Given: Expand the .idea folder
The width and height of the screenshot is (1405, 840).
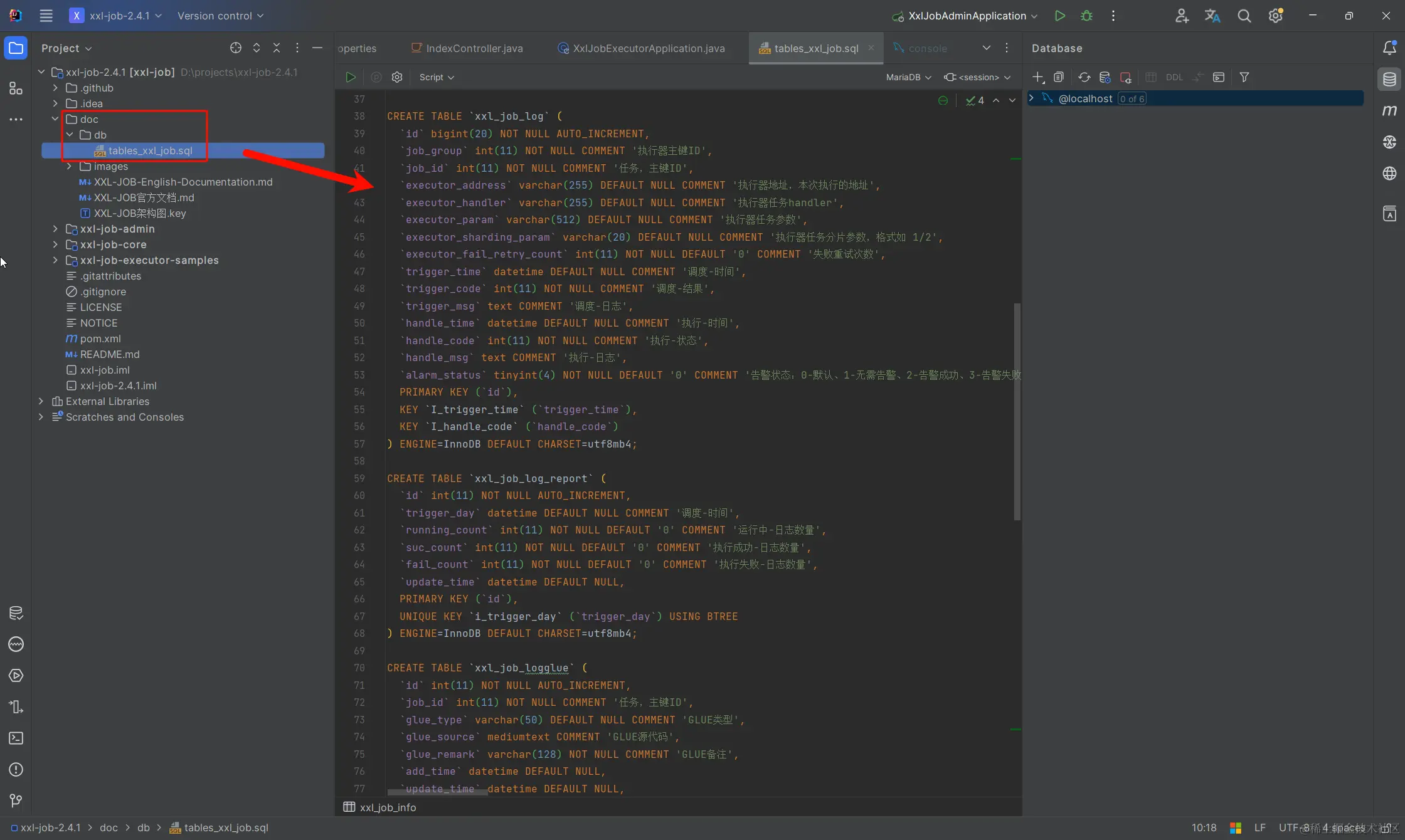Looking at the screenshot, I should (x=55, y=103).
